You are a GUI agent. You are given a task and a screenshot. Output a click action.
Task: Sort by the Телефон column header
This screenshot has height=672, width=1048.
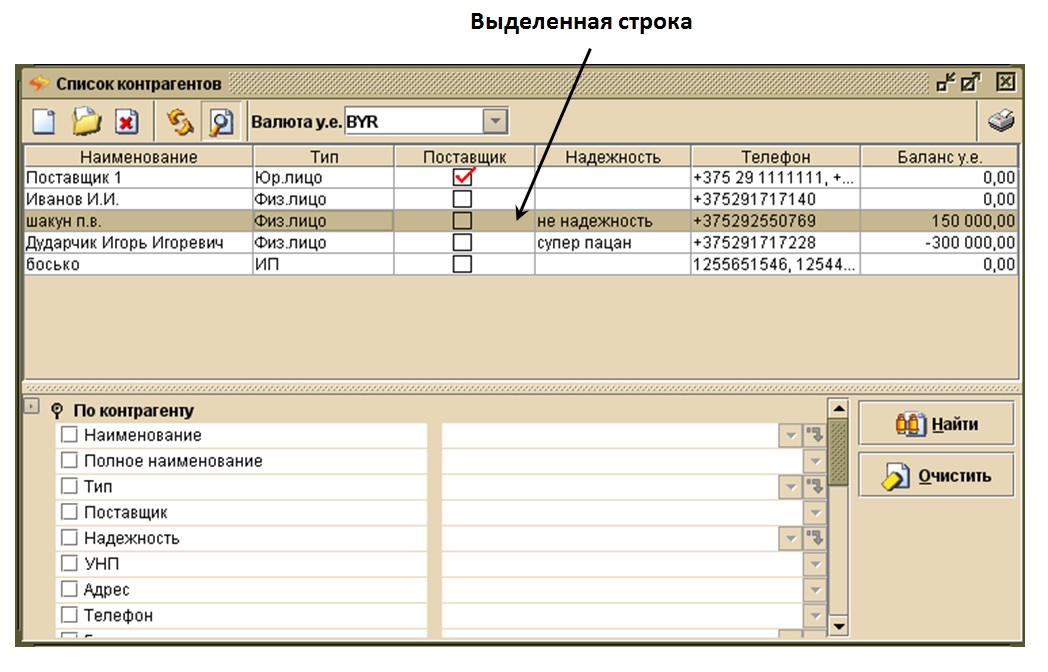click(x=775, y=156)
